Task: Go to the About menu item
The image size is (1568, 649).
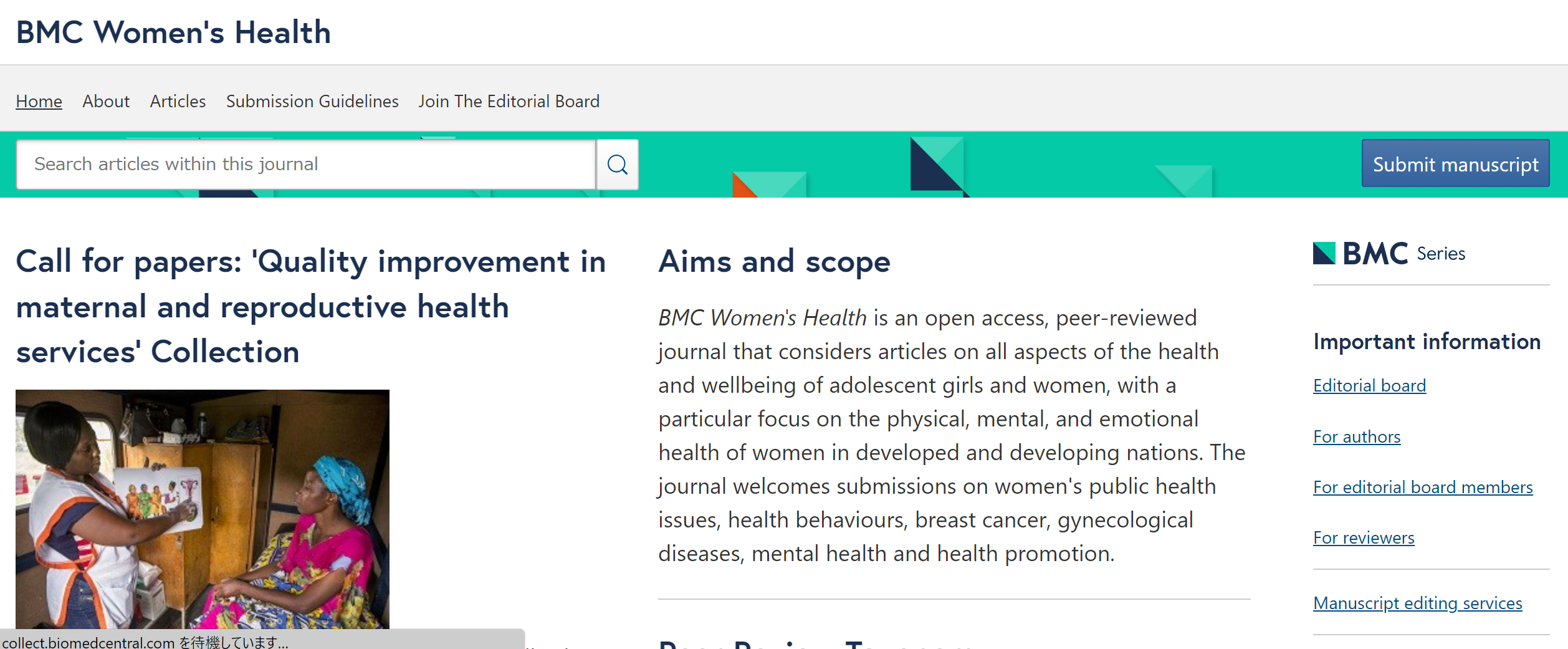Action: 106,101
